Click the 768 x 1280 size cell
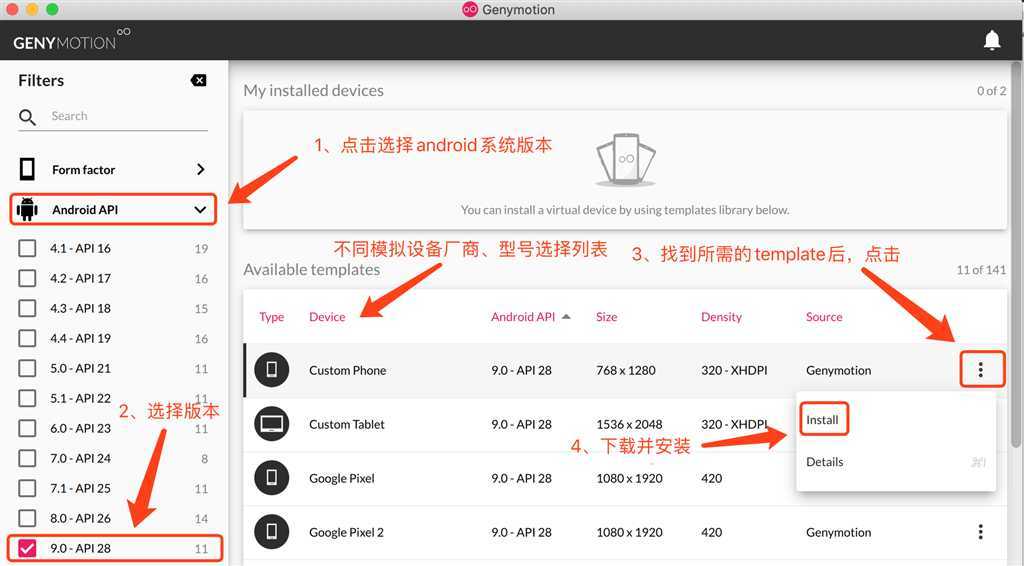1024x566 pixels. coord(626,370)
